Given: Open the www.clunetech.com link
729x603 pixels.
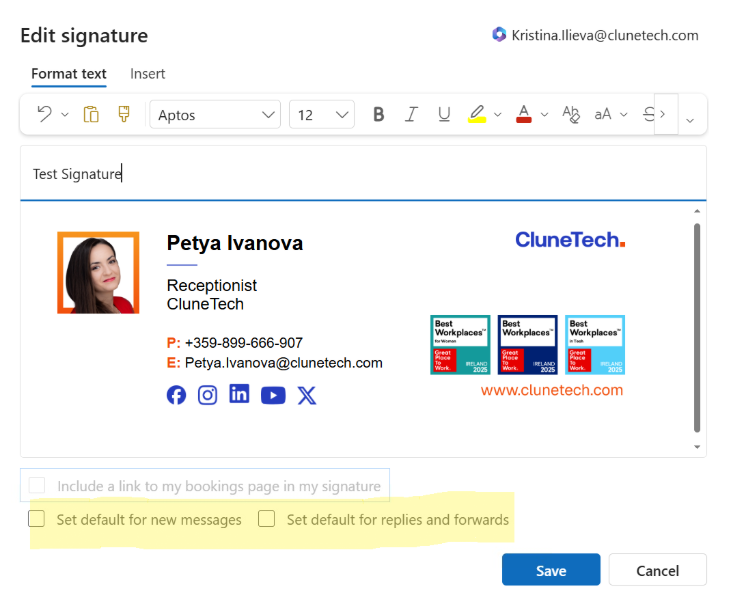Looking at the screenshot, I should click(552, 390).
